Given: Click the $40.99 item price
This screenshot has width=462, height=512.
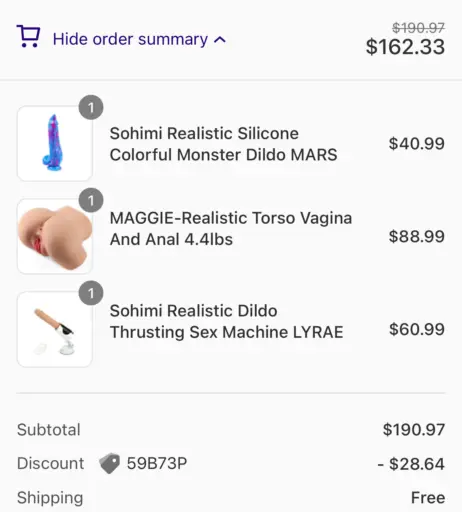Looking at the screenshot, I should pyautogui.click(x=417, y=144).
